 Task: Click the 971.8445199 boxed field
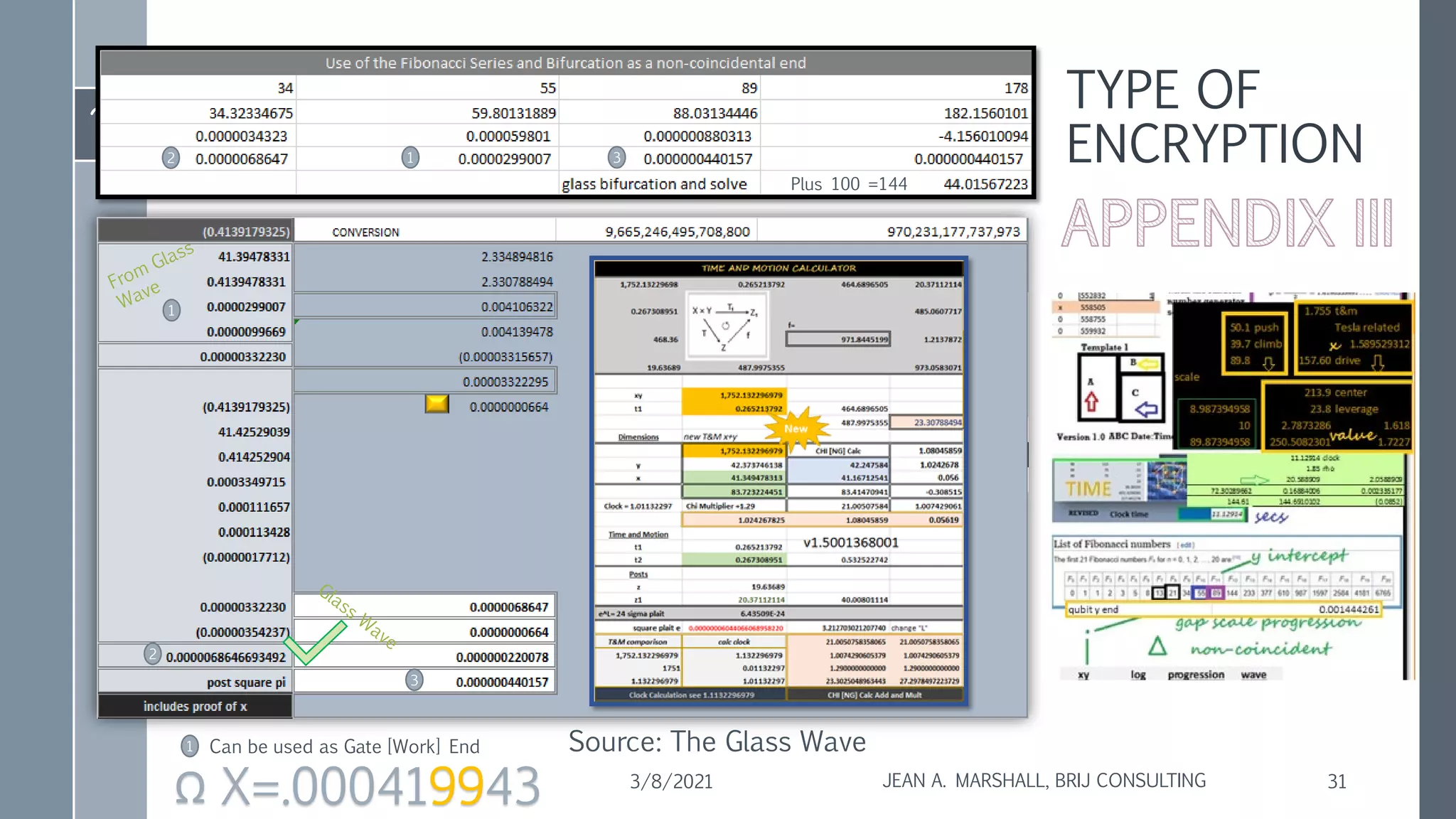[837, 339]
